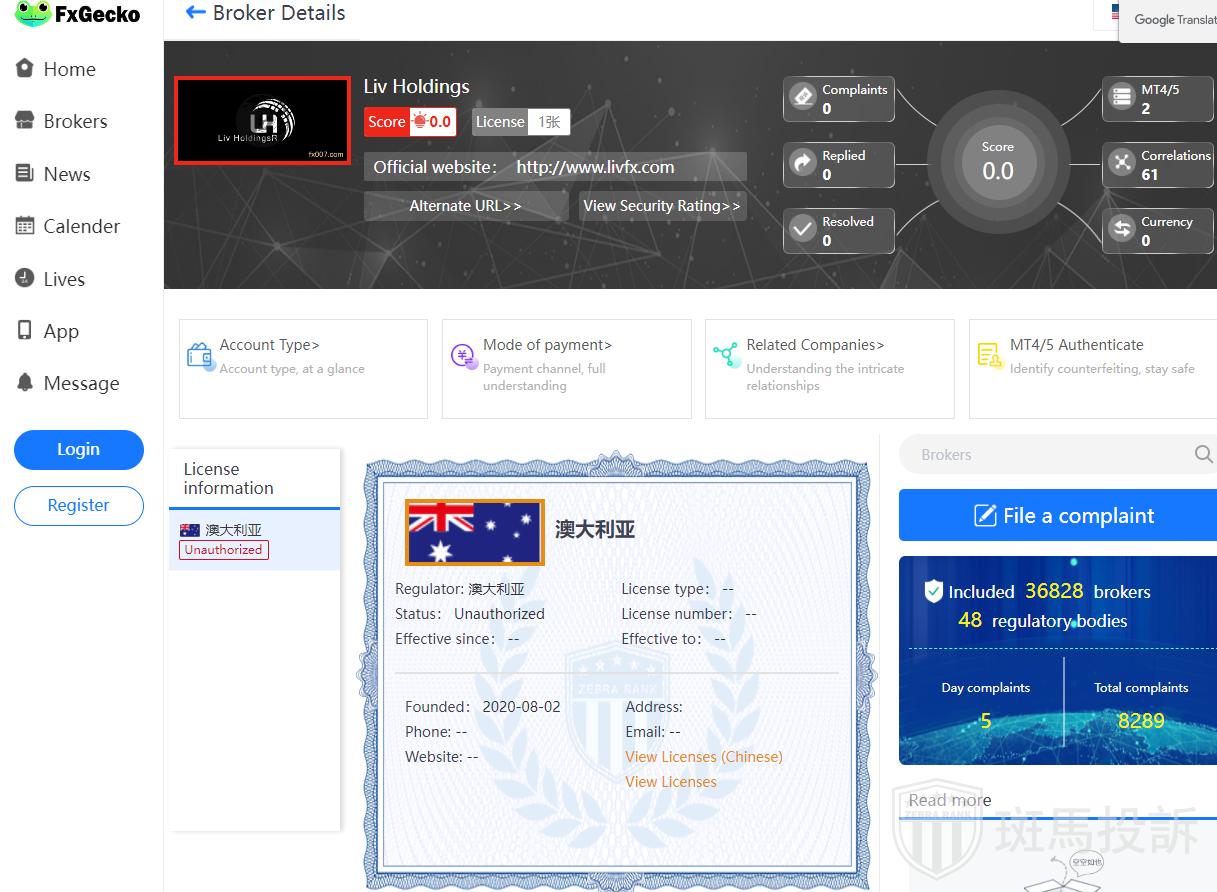Open the View Licenses (Chinese) link
Viewport: 1217px width, 892px height.
703,757
